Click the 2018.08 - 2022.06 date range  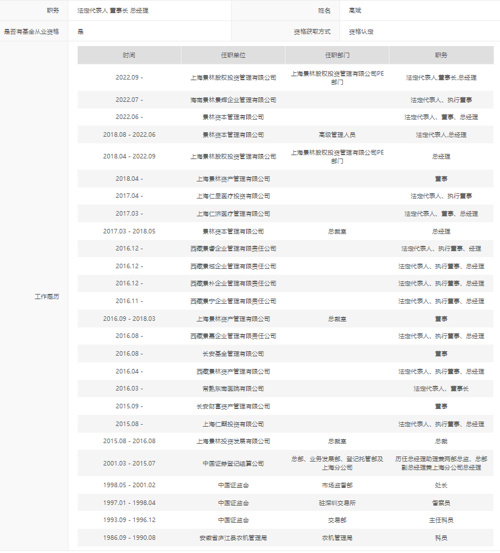click(x=129, y=135)
